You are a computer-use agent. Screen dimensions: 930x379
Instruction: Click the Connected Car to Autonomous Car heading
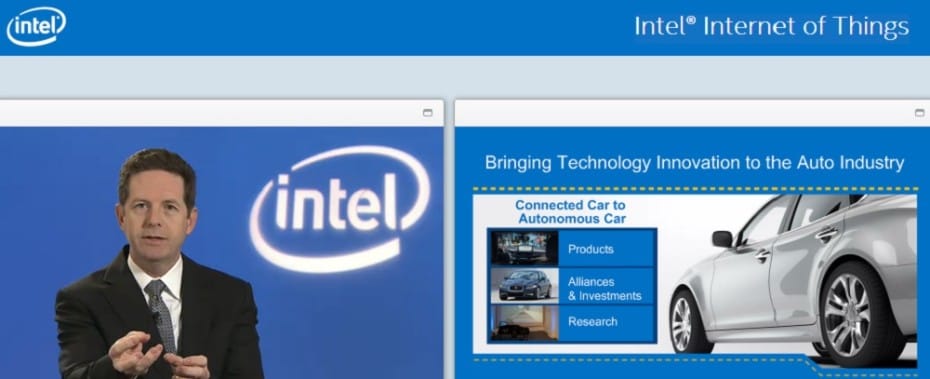(571, 212)
